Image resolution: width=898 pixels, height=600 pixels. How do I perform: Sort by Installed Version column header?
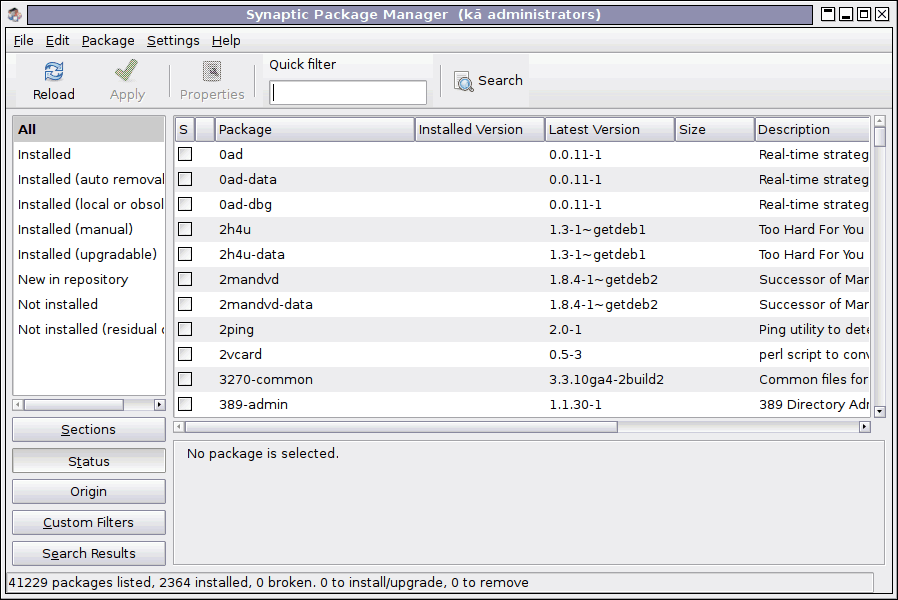point(479,129)
